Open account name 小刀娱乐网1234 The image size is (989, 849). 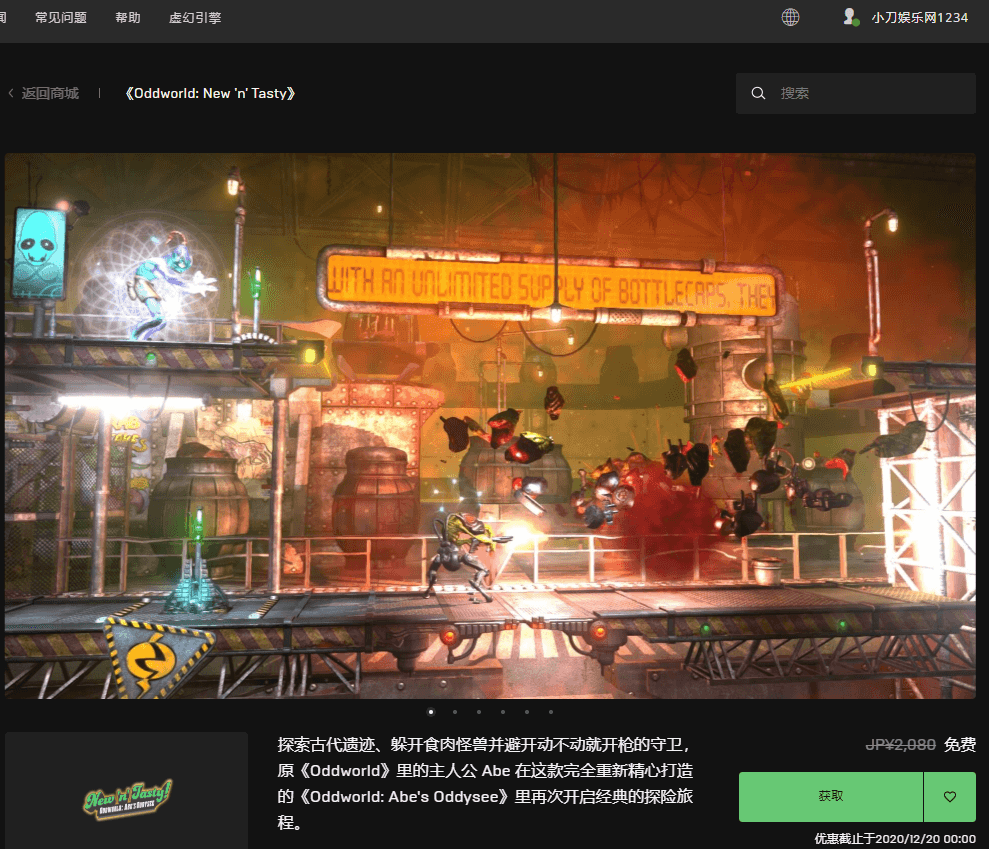point(920,18)
